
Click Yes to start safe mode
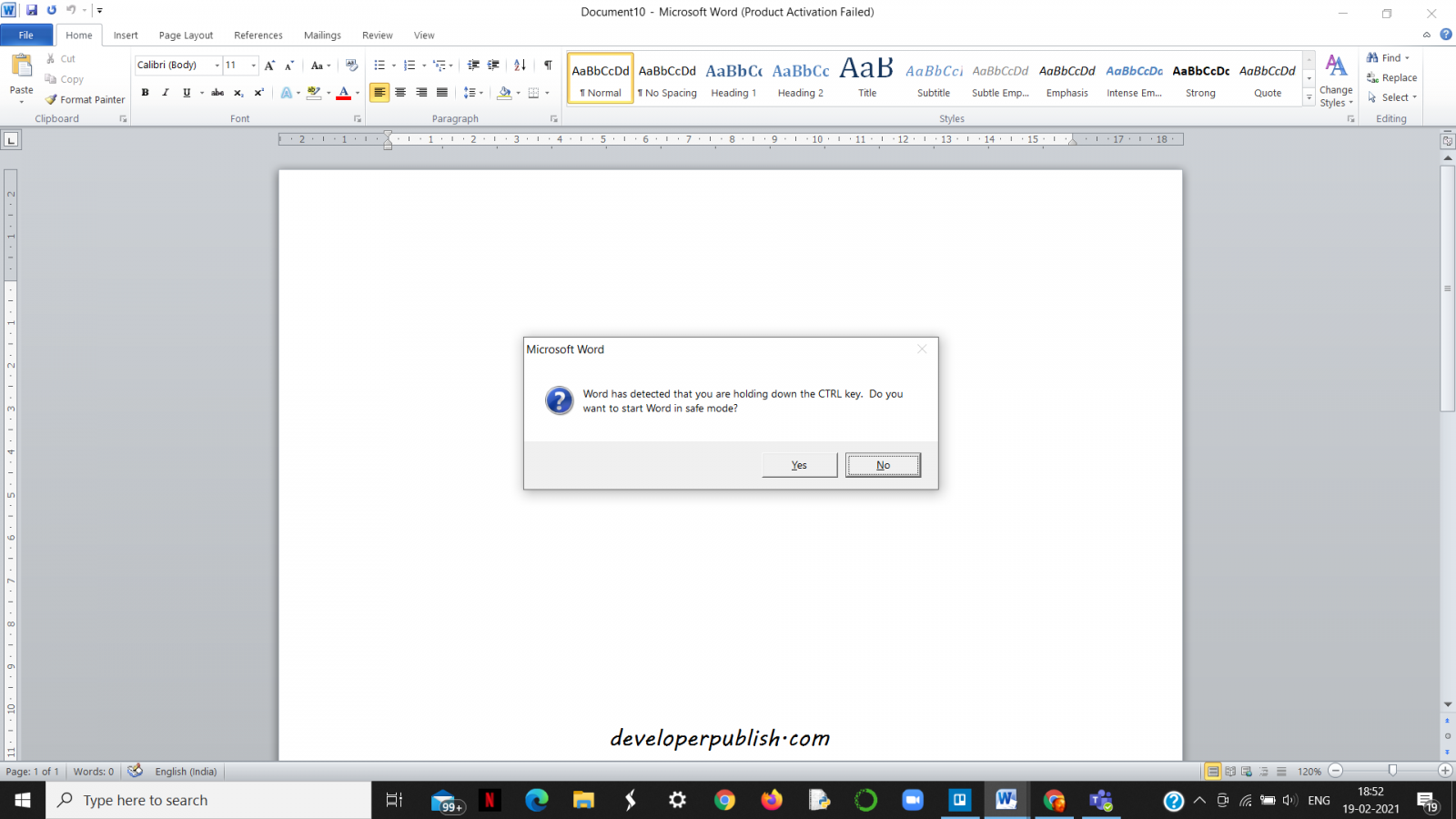798,464
